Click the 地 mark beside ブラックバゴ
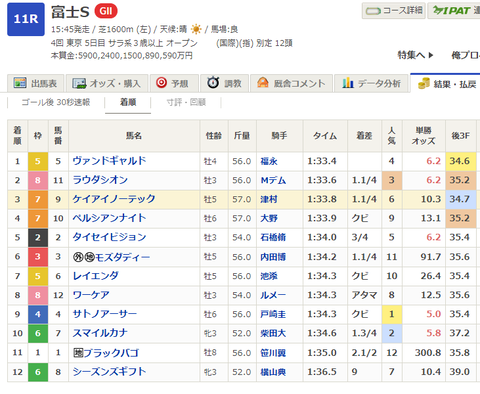Image resolution: width=480 pixels, height=394 pixels. [78, 353]
